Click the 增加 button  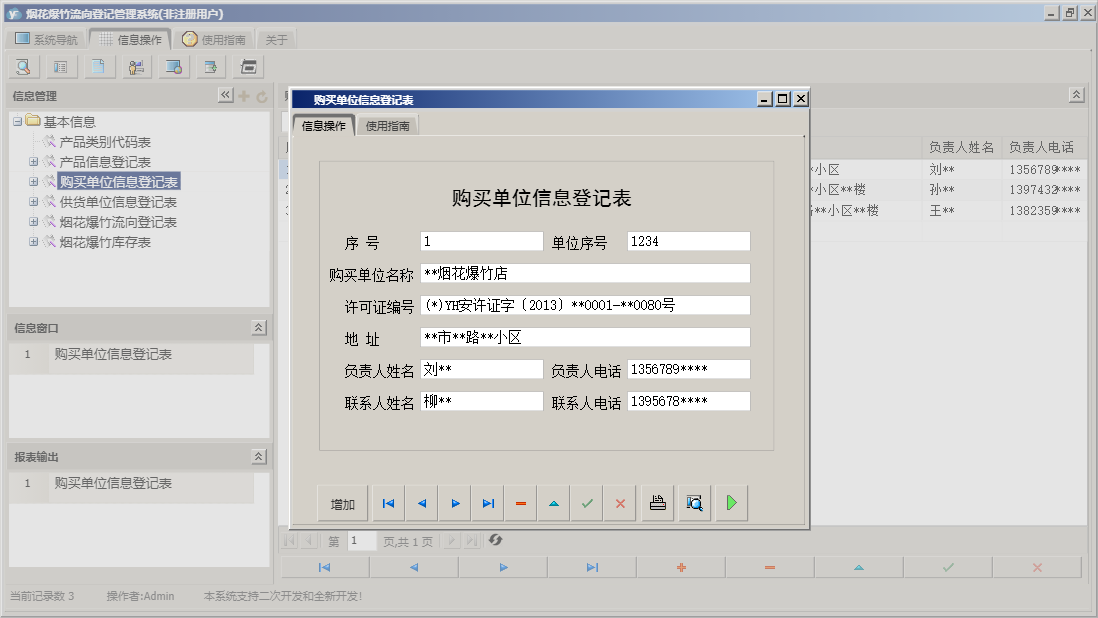[x=343, y=503]
